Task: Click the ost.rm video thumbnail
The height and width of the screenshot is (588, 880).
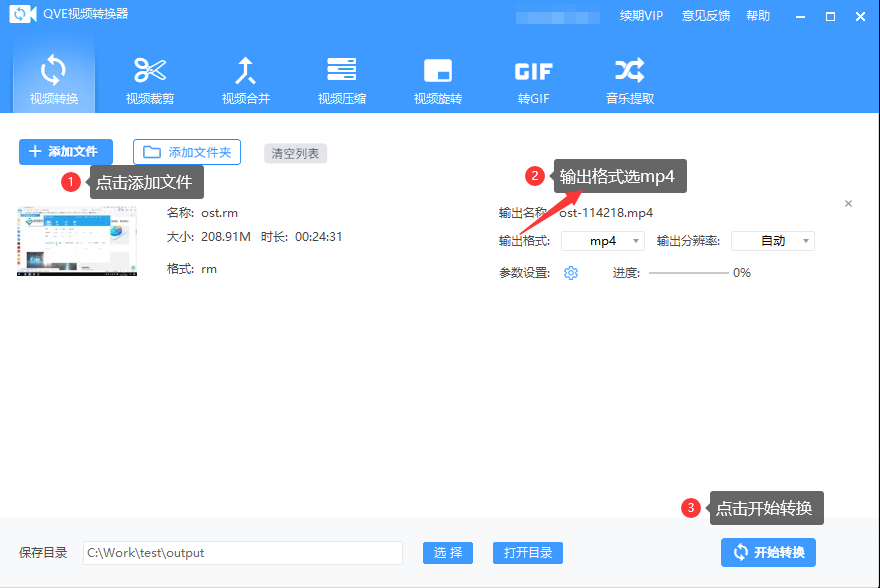Action: pyautogui.click(x=77, y=241)
